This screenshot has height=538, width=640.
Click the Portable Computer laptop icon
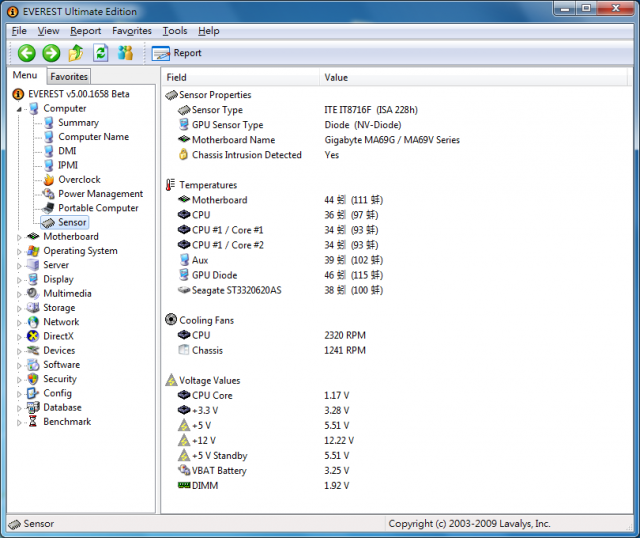[49, 208]
